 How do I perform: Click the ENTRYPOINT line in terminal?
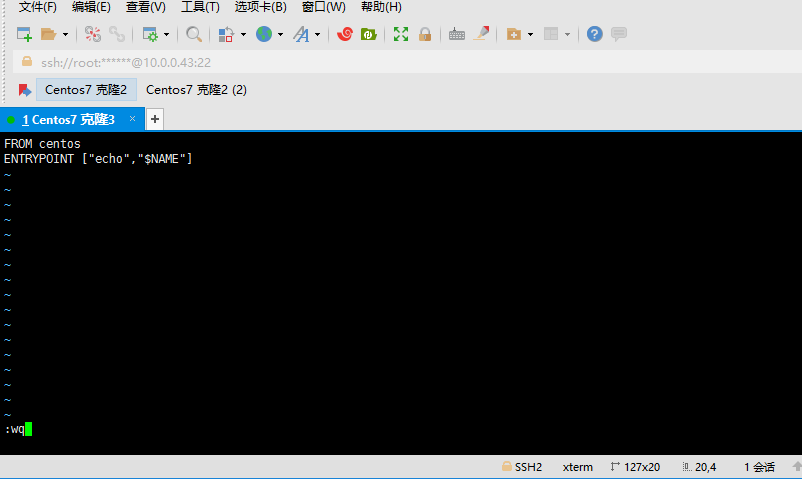(x=98, y=159)
